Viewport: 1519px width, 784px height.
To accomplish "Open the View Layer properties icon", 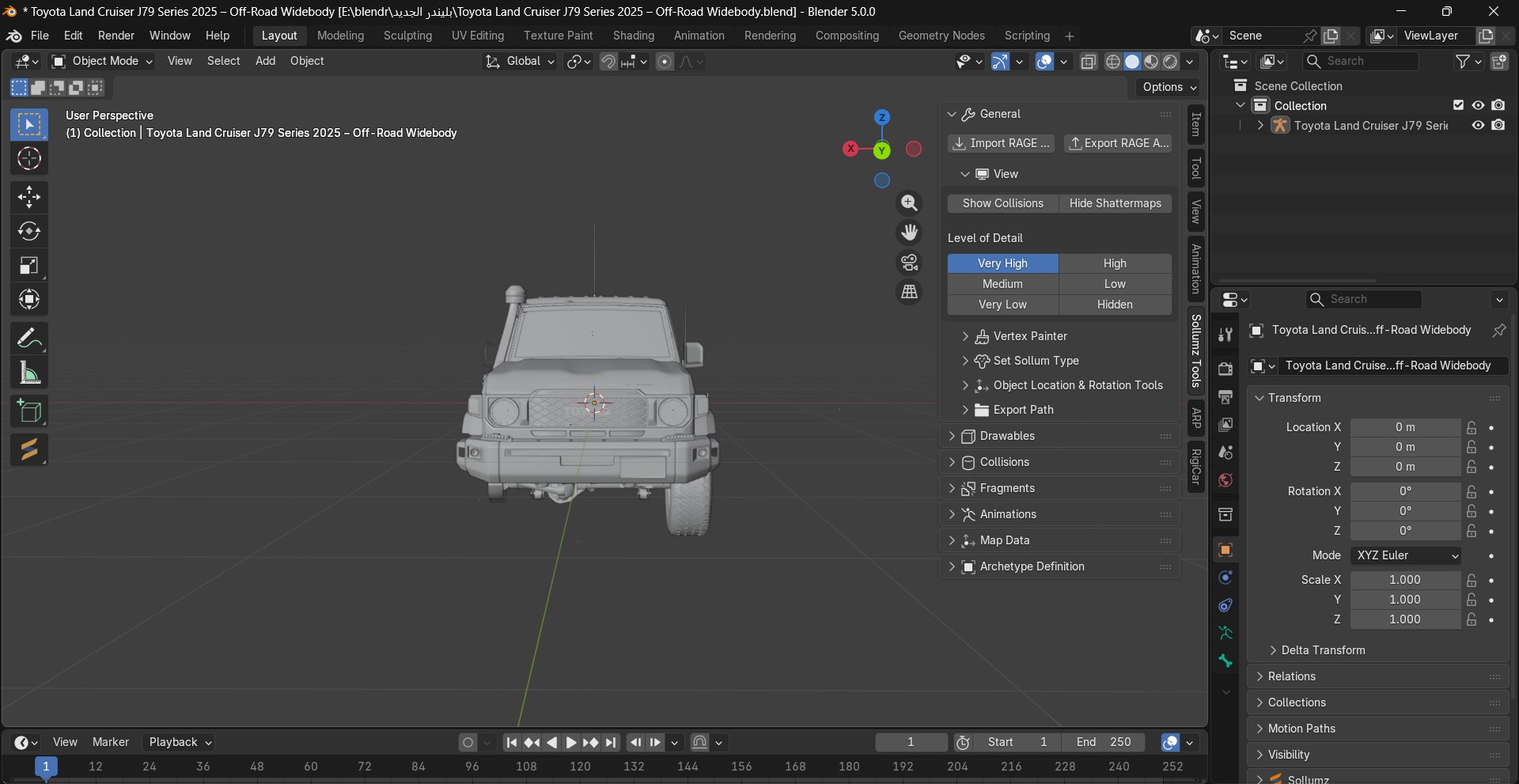I will pos(1225,425).
